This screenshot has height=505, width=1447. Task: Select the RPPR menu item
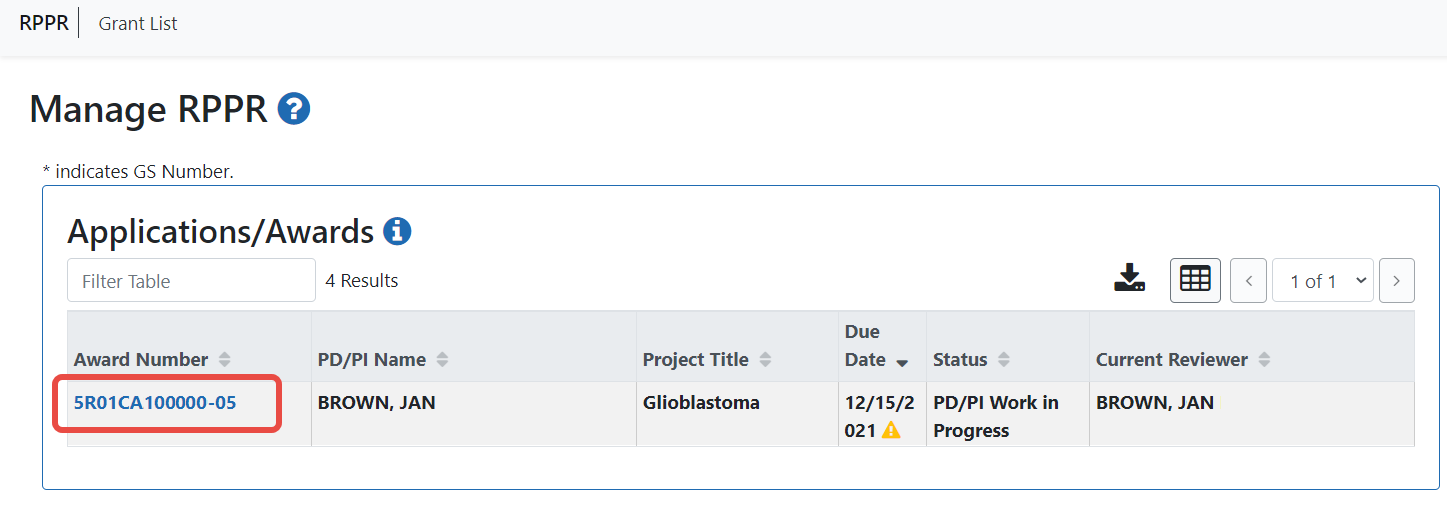pyautogui.click(x=44, y=23)
